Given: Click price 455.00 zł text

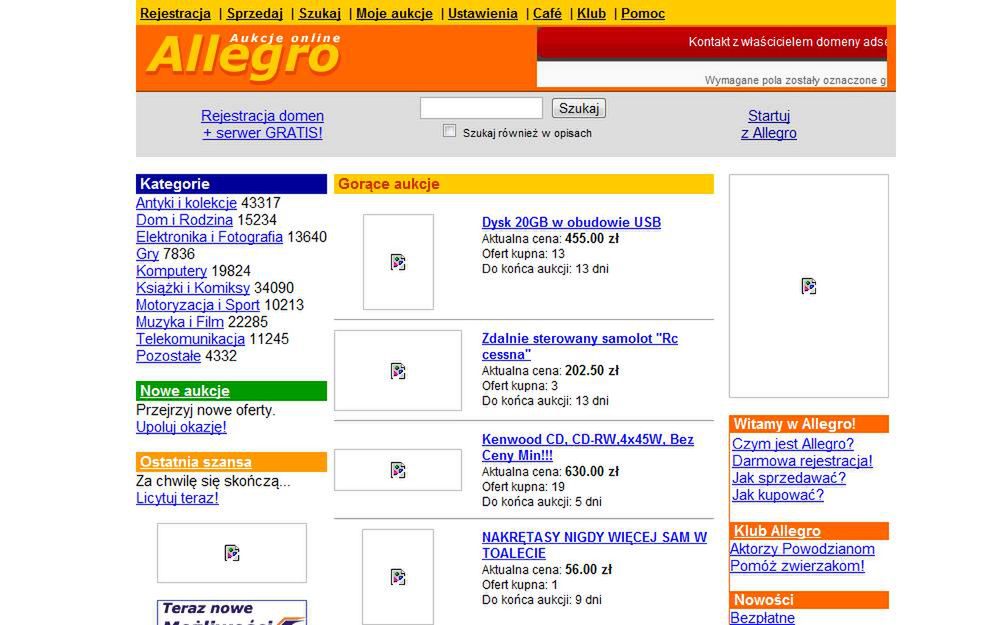Looking at the screenshot, I should pos(592,239).
